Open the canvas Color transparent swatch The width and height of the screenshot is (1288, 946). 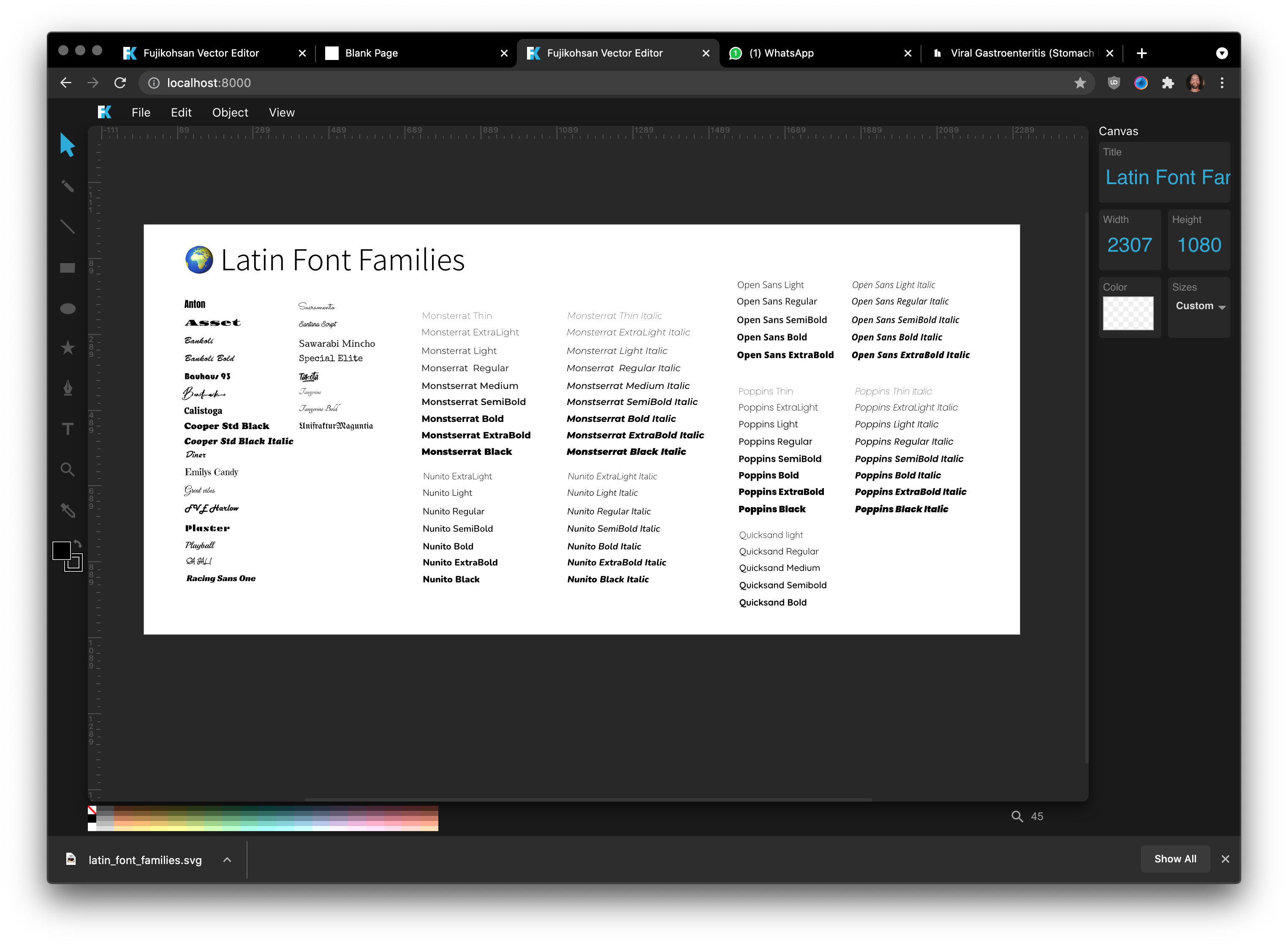point(1128,313)
